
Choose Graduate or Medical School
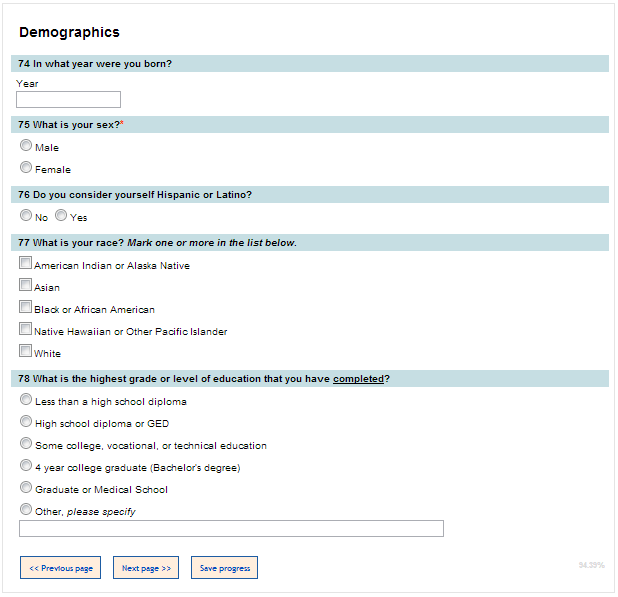[26, 488]
